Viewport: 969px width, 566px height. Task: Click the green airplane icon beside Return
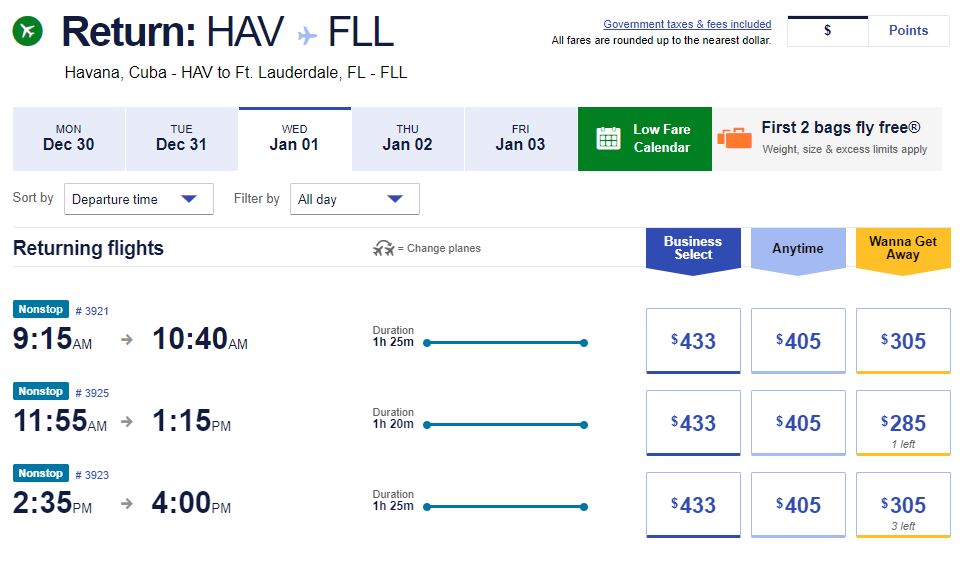coord(28,30)
